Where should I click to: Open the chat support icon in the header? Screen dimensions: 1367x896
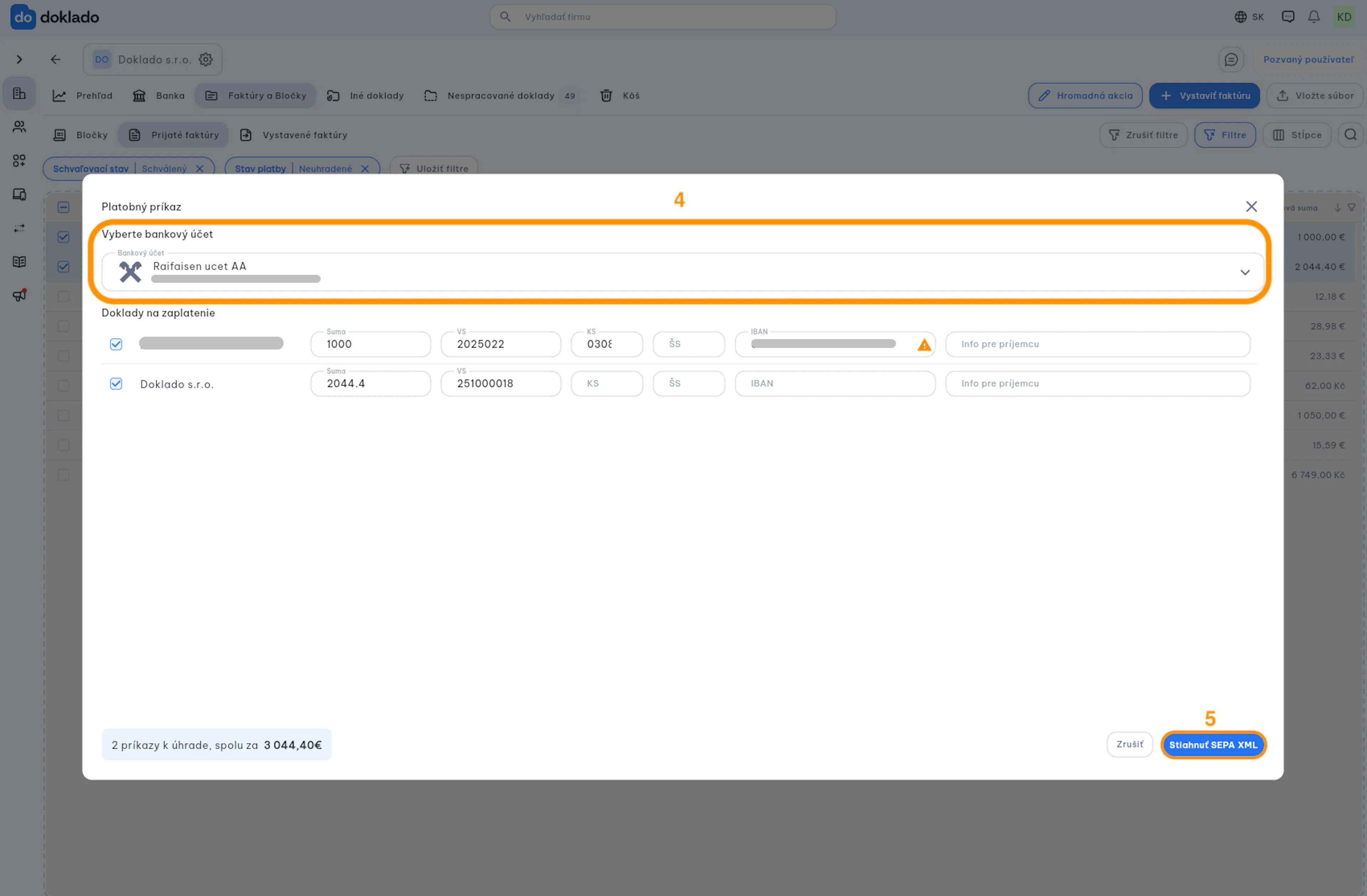(x=1288, y=17)
